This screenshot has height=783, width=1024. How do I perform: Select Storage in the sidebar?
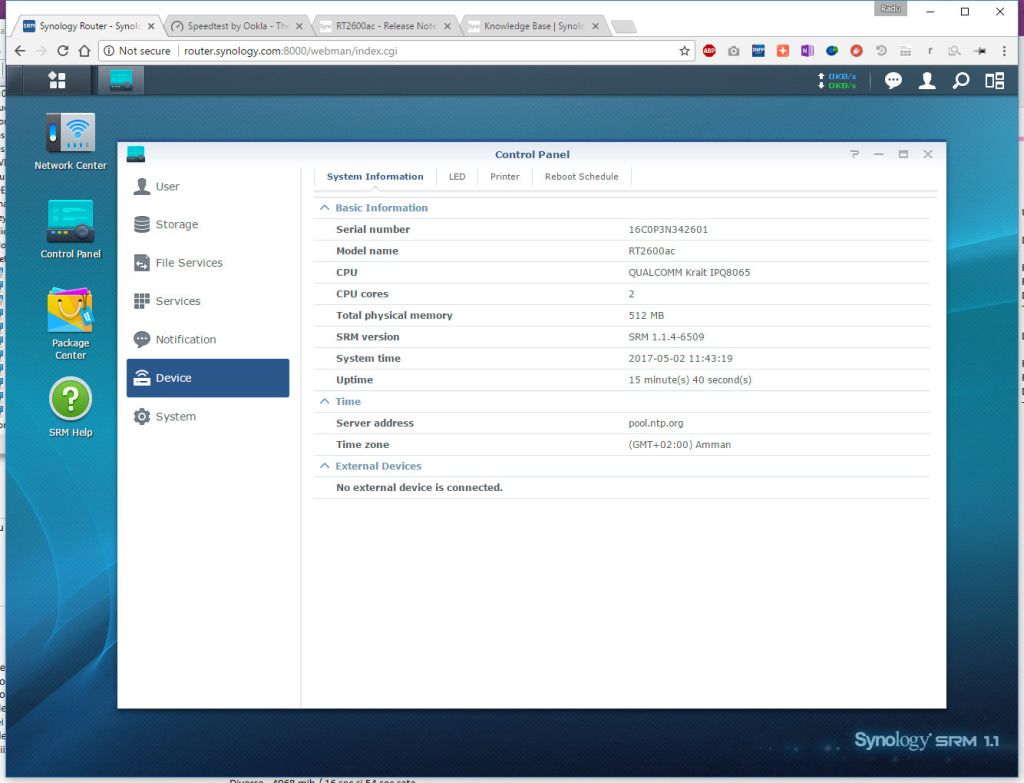pos(177,225)
